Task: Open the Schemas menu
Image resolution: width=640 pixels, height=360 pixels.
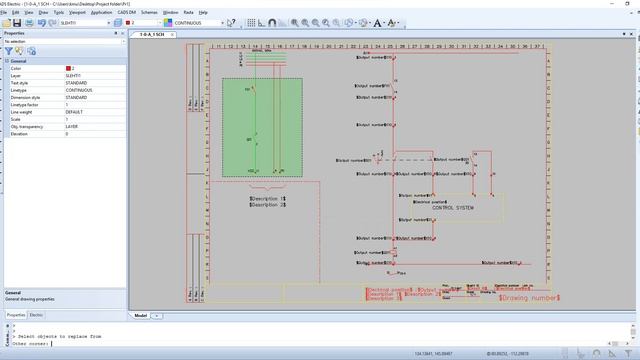Action: click(x=149, y=13)
